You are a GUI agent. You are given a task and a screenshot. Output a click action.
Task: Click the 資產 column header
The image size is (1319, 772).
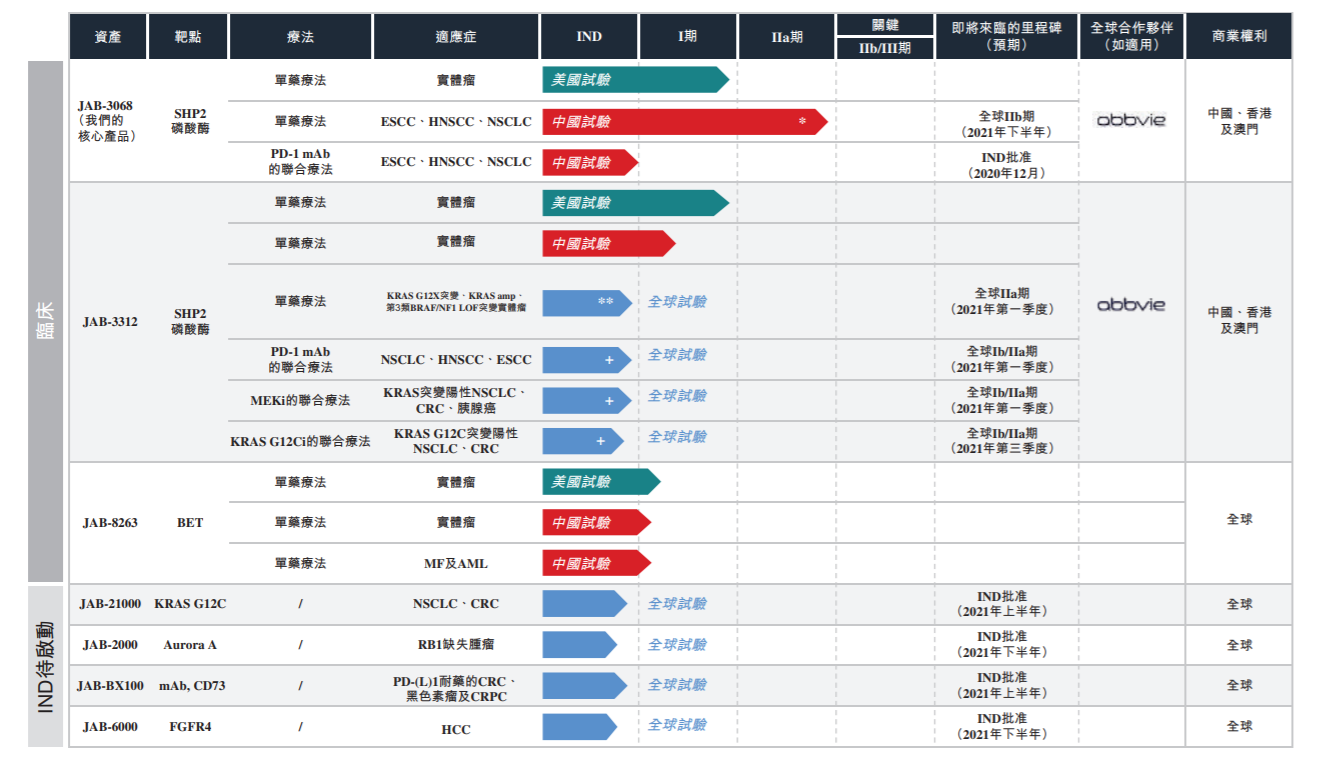(x=108, y=37)
